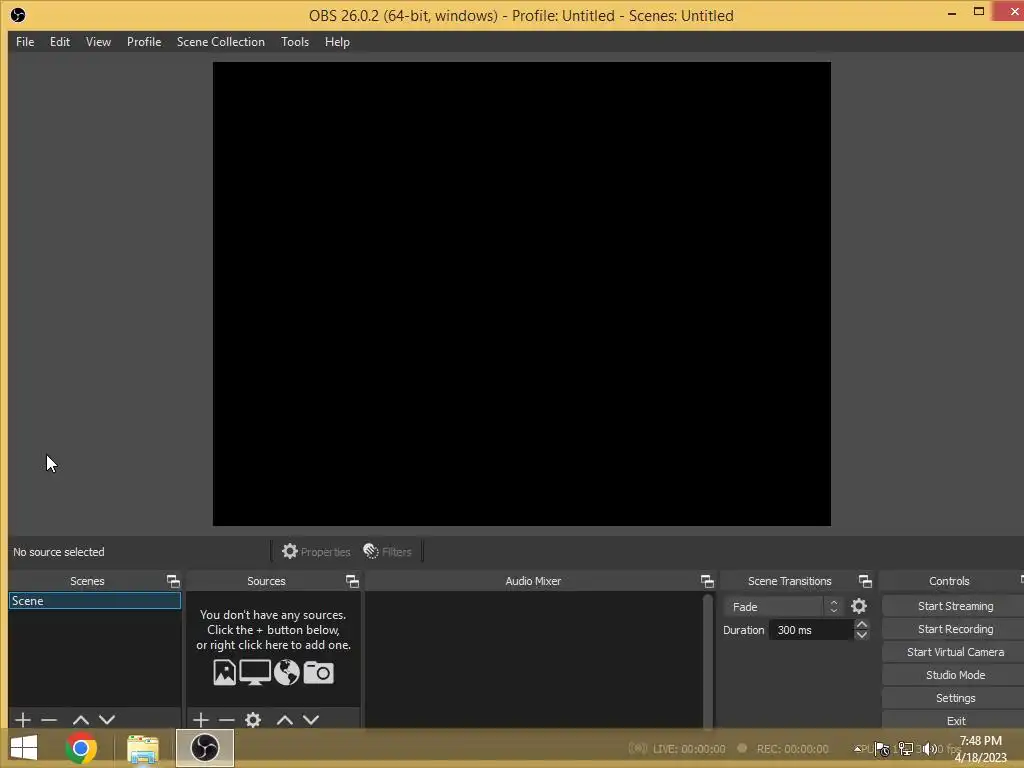Screen dimensions: 1024x768
Task: Click the display capture monitor icon
Action: point(255,673)
